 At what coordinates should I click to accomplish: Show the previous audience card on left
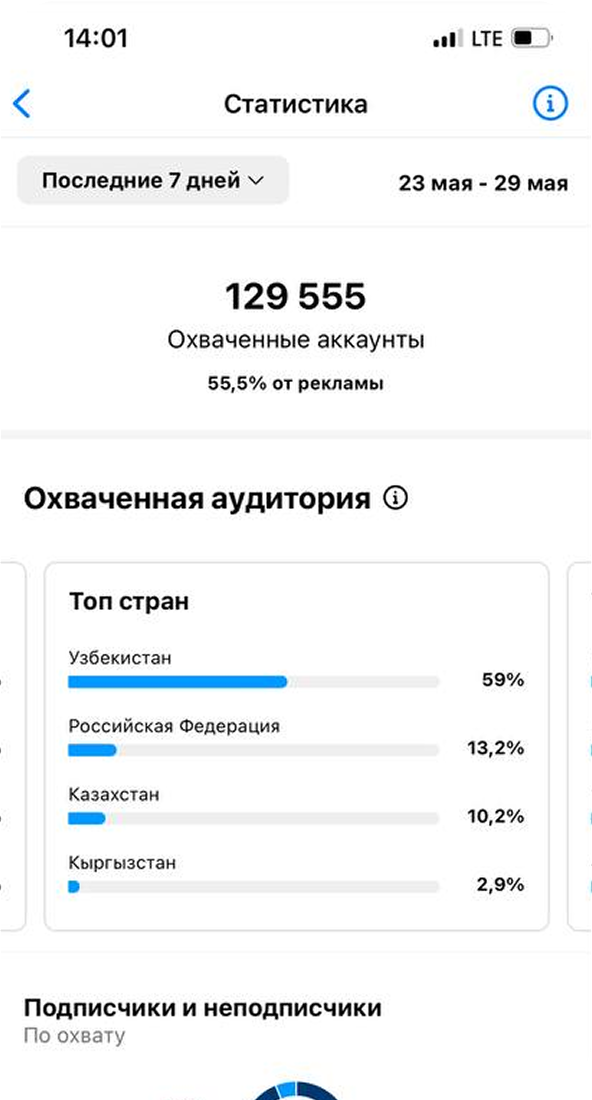(13, 746)
